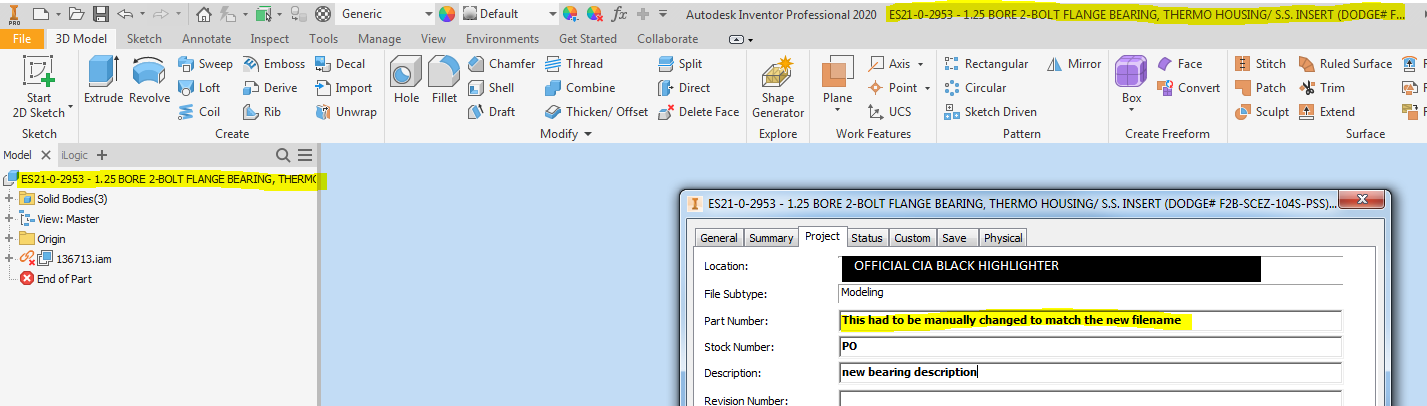
Task: Click the Description field
Action: [x=1090, y=373]
